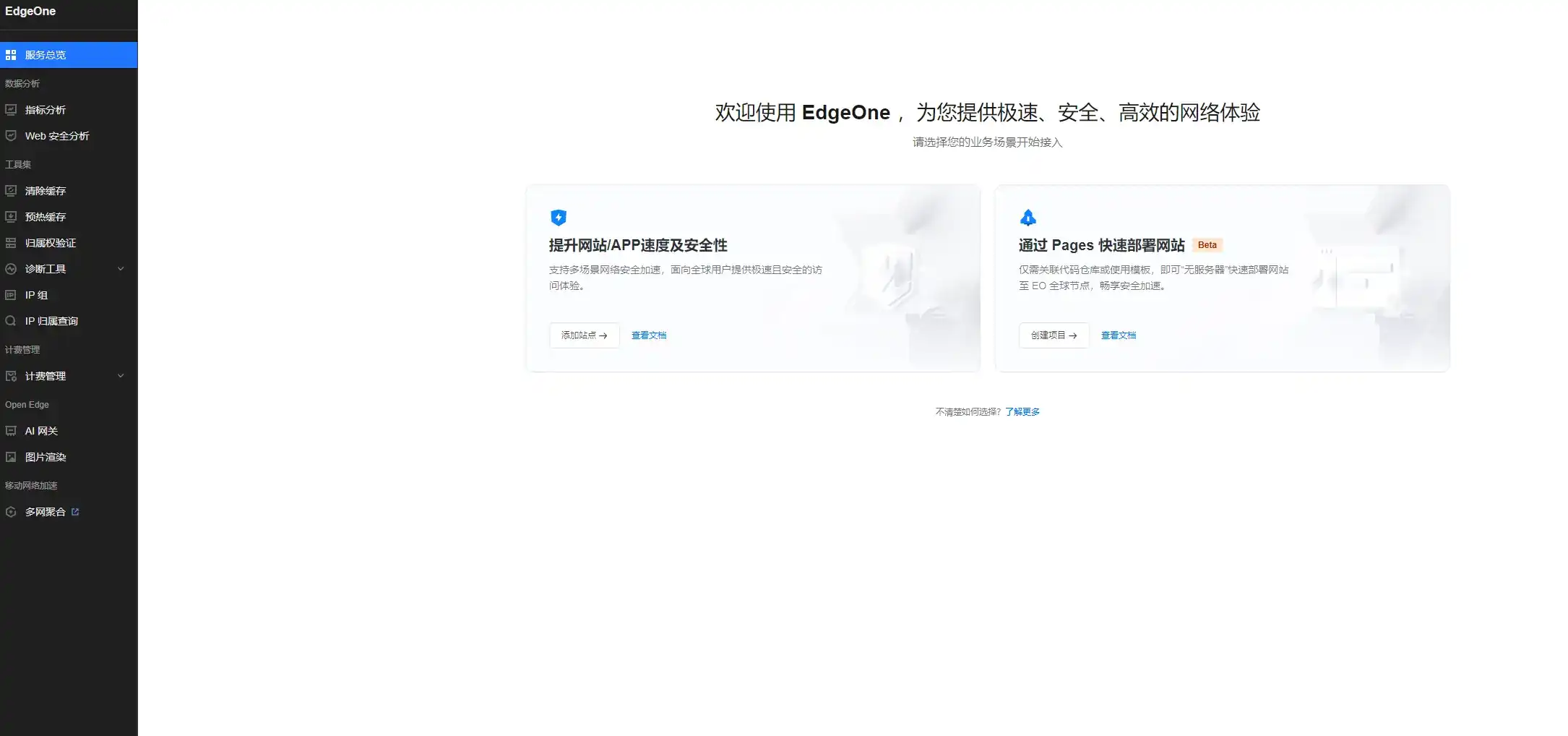Click the 图片渲染 icon
The image size is (1568, 736).
[10, 456]
